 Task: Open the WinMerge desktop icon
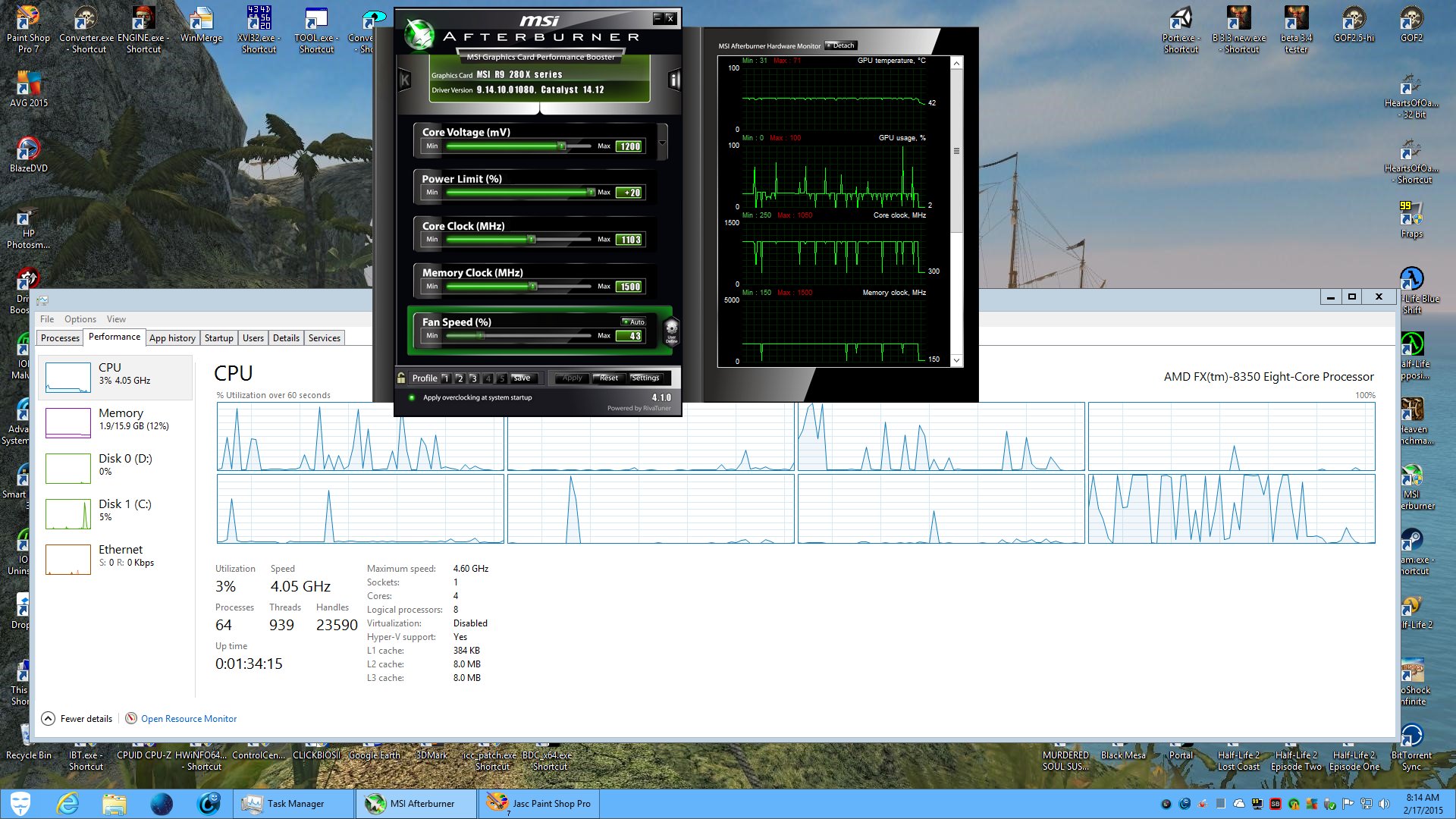[201, 24]
